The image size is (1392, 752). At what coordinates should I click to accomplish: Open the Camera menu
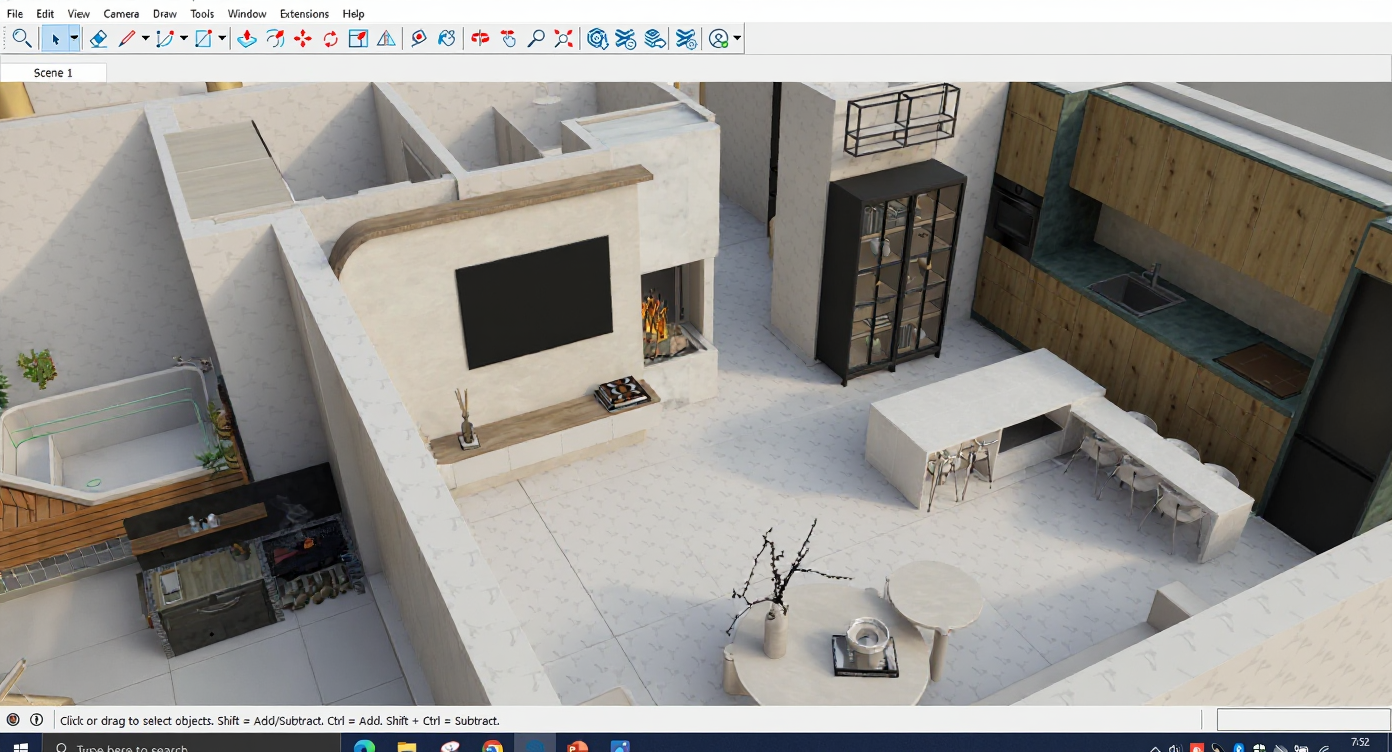point(121,14)
